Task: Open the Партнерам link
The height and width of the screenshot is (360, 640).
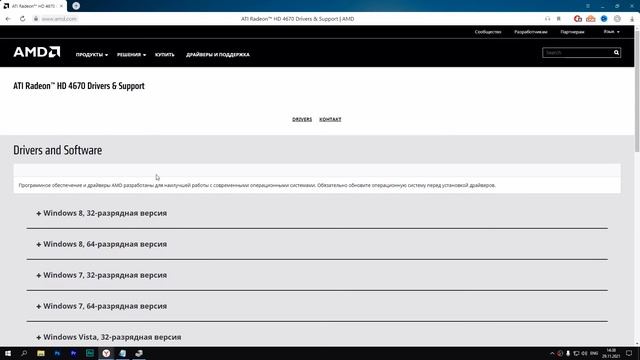Action: (572, 32)
